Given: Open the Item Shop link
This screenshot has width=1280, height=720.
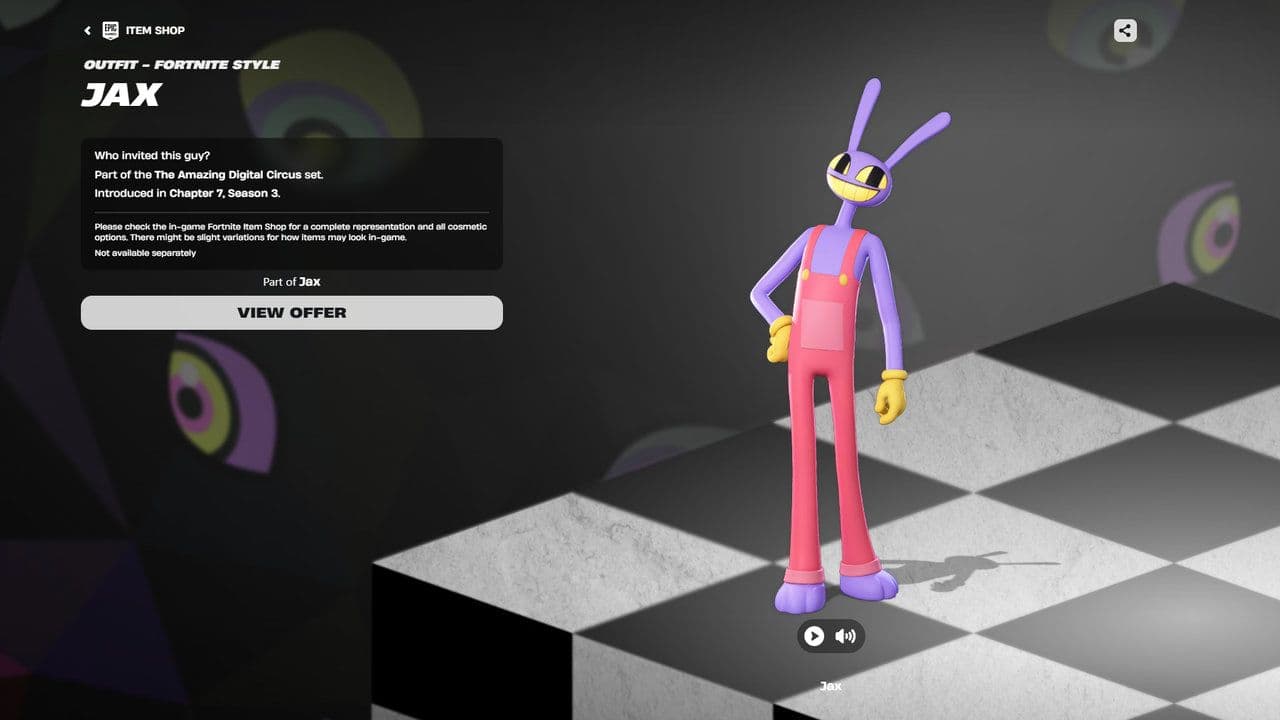Looking at the screenshot, I should (x=155, y=31).
